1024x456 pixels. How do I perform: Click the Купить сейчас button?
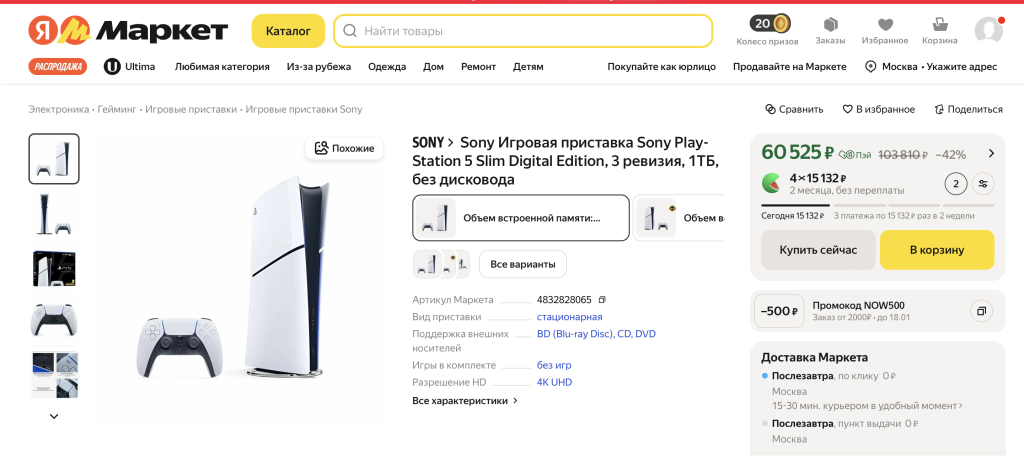pyautogui.click(x=818, y=250)
